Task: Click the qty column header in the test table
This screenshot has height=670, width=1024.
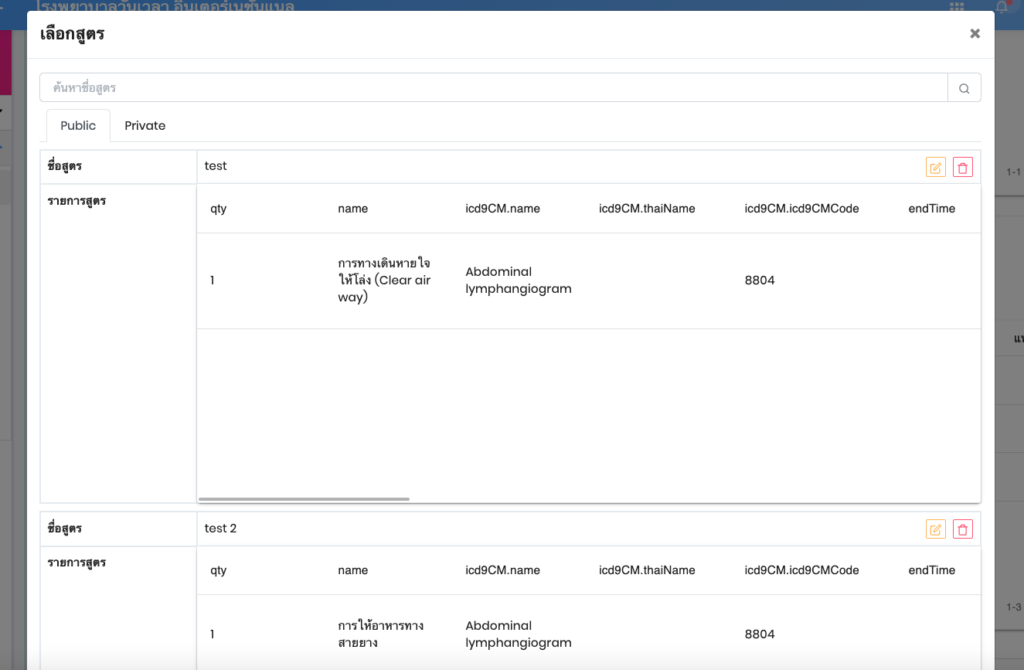Action: point(219,209)
